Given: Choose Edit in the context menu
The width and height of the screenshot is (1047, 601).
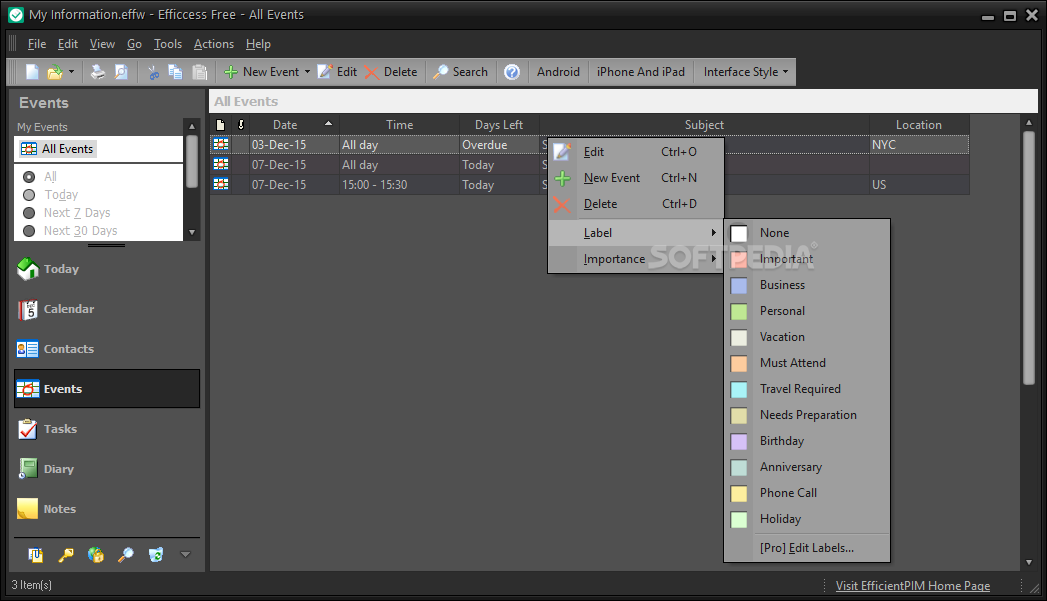Looking at the screenshot, I should [x=636, y=152].
